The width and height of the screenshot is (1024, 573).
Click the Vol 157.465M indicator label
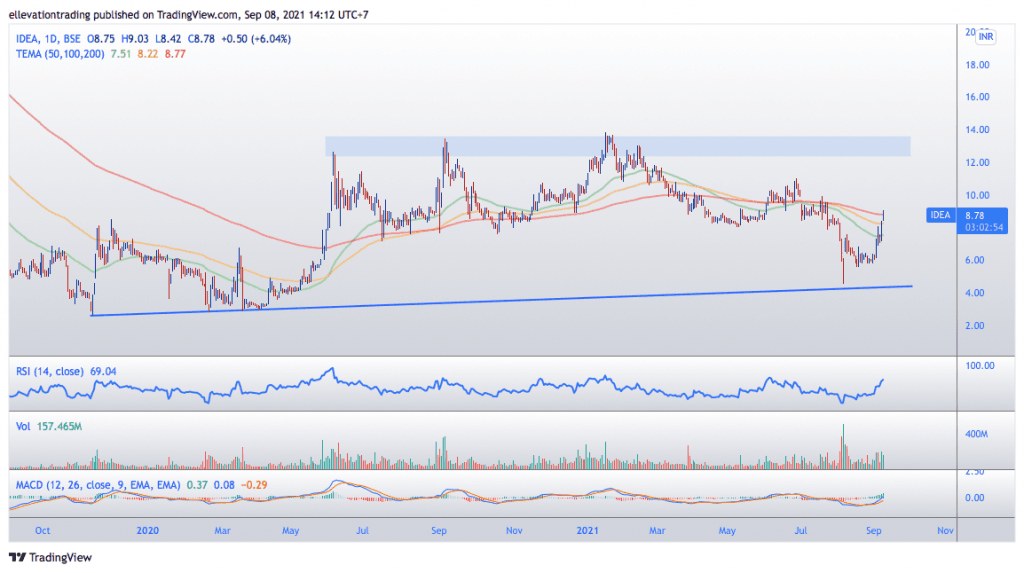pos(49,426)
